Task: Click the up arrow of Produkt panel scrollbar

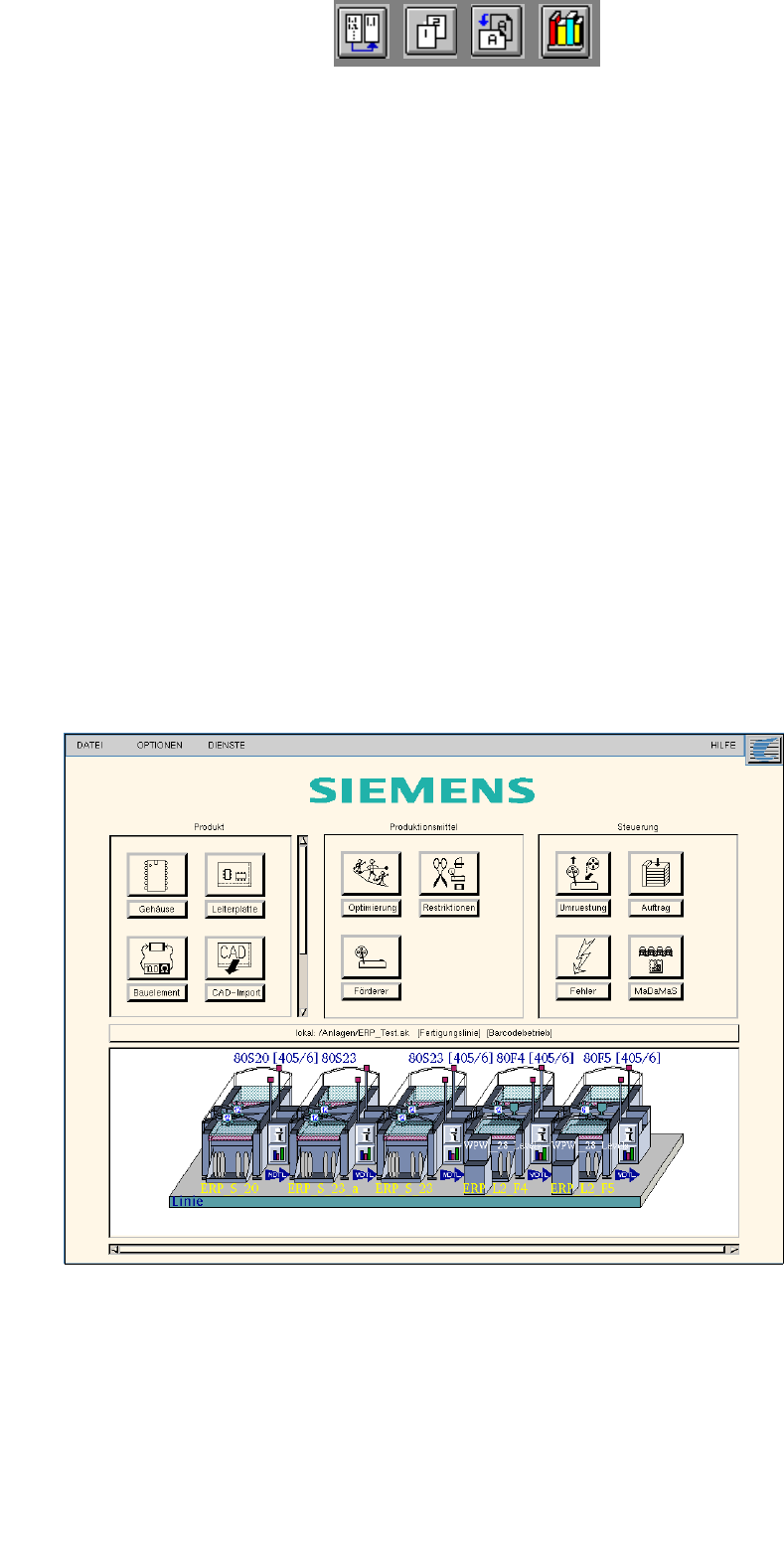Action: click(303, 840)
